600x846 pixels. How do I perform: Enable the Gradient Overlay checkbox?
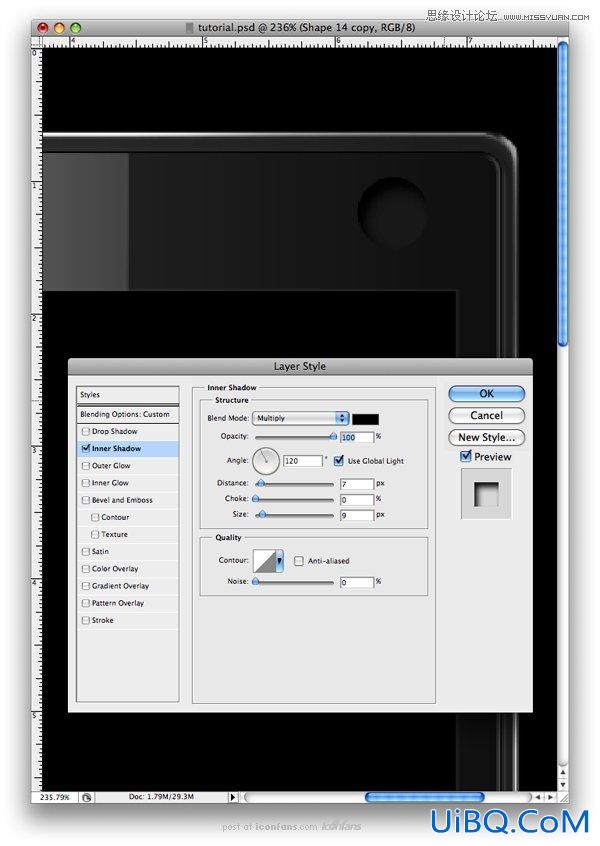86,586
